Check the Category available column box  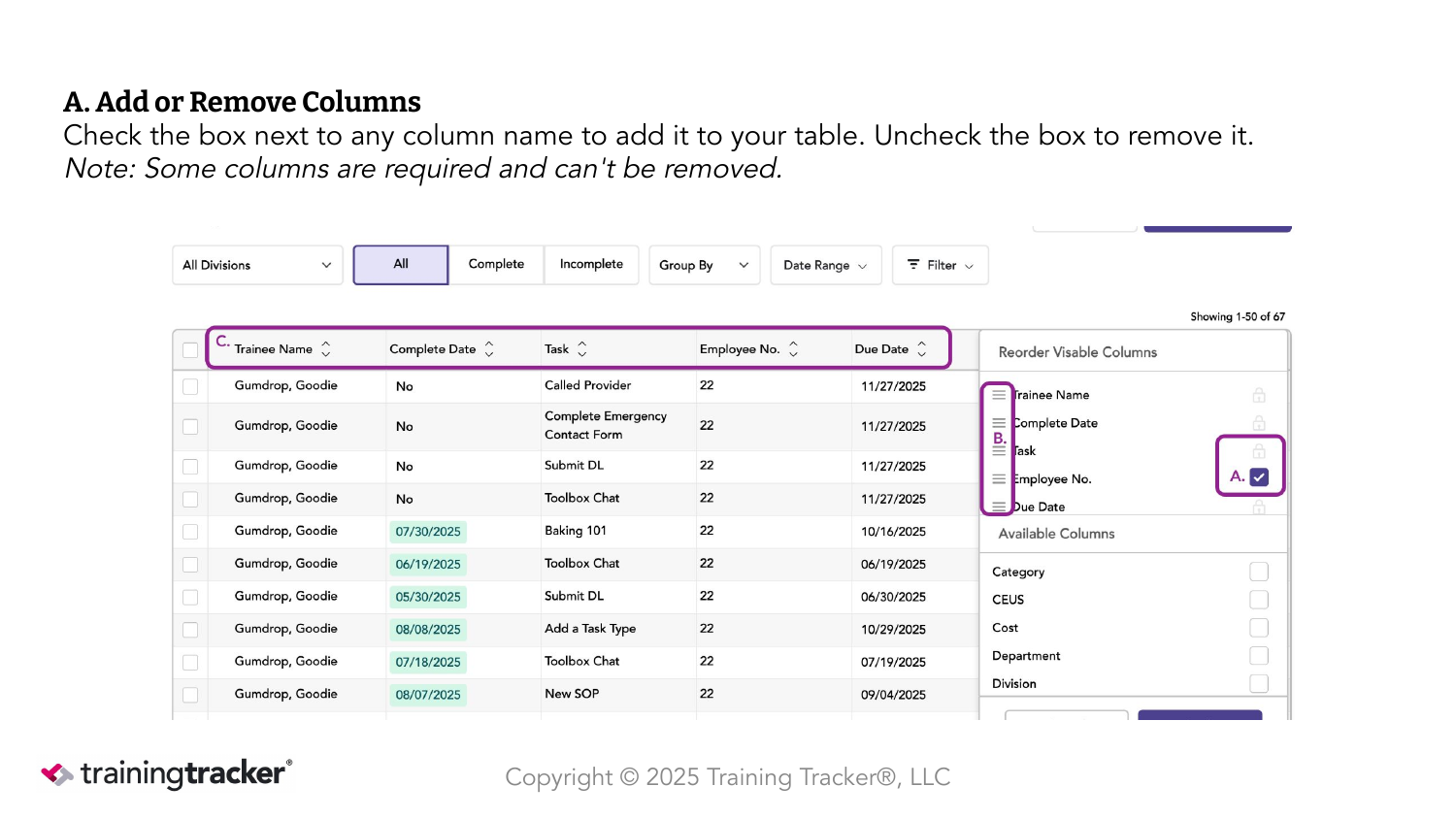(1259, 572)
